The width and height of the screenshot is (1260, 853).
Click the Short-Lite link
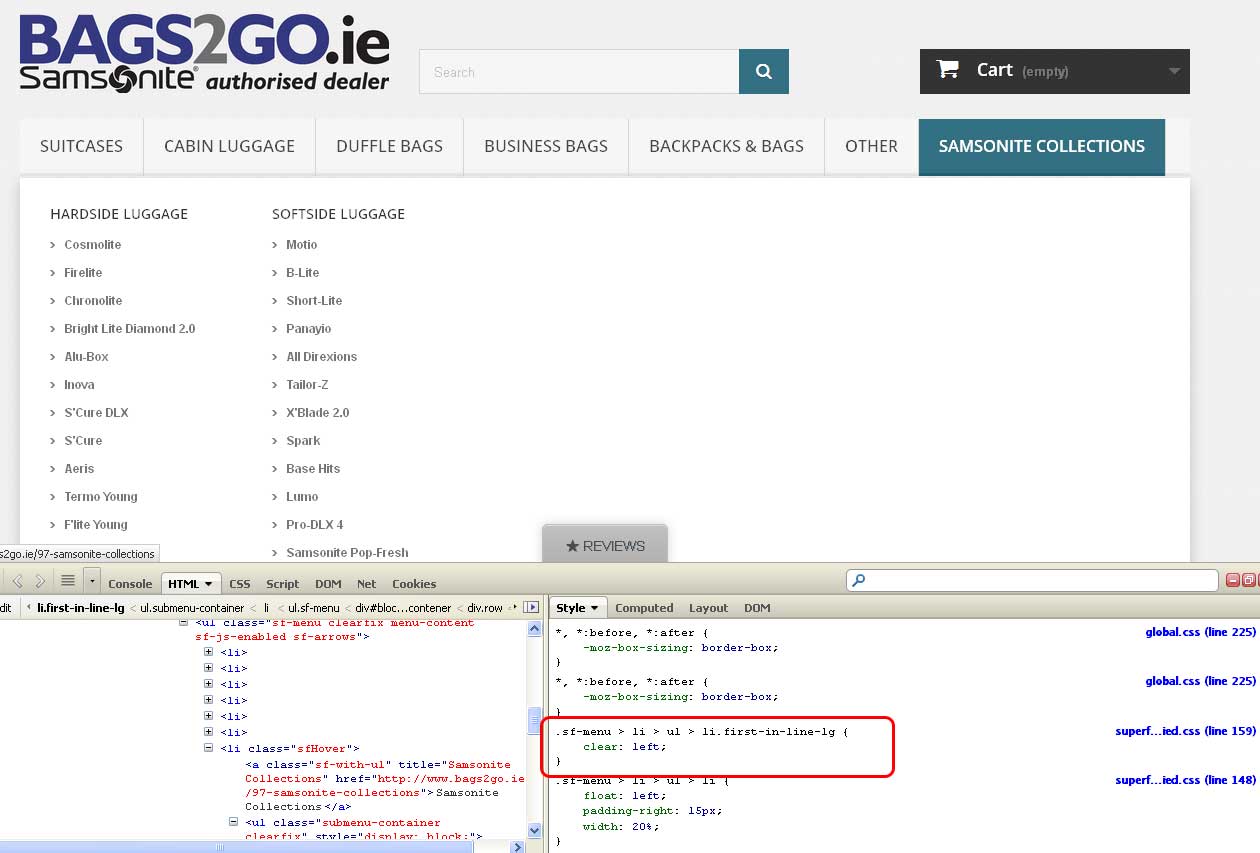point(314,300)
